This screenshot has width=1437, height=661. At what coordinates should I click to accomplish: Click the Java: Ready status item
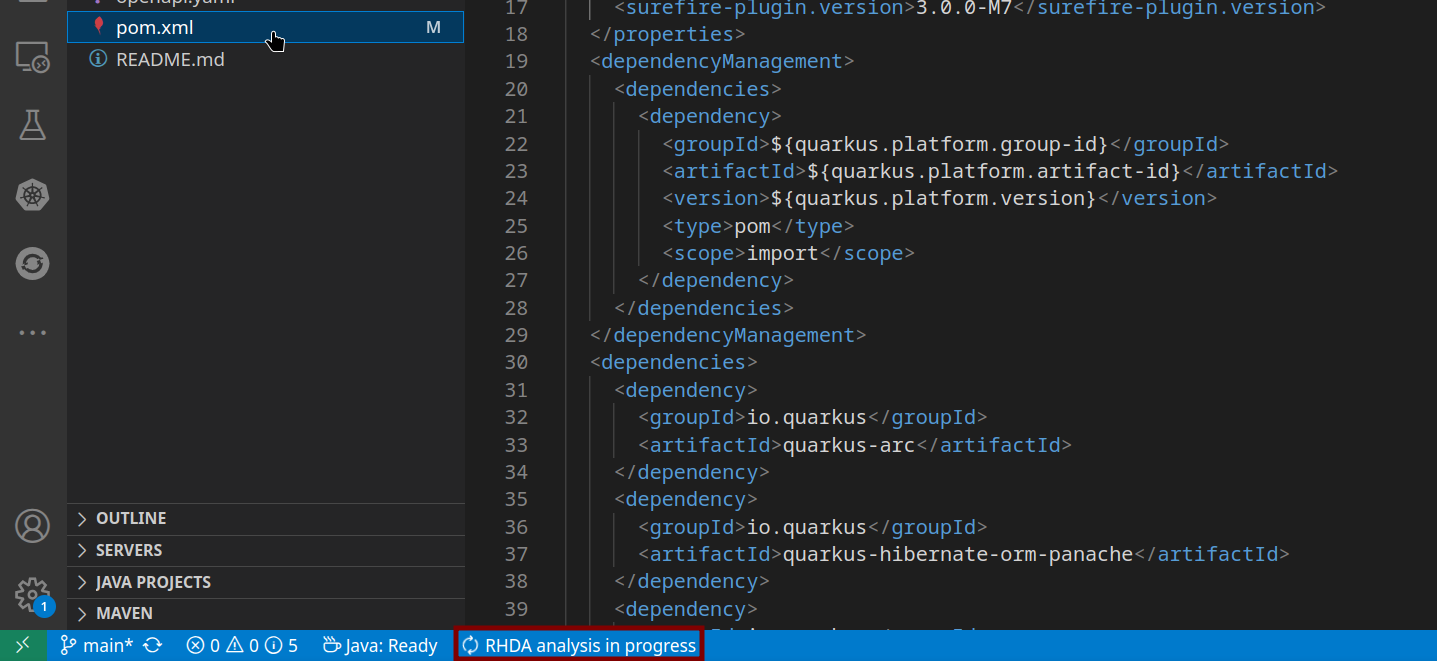point(381,646)
